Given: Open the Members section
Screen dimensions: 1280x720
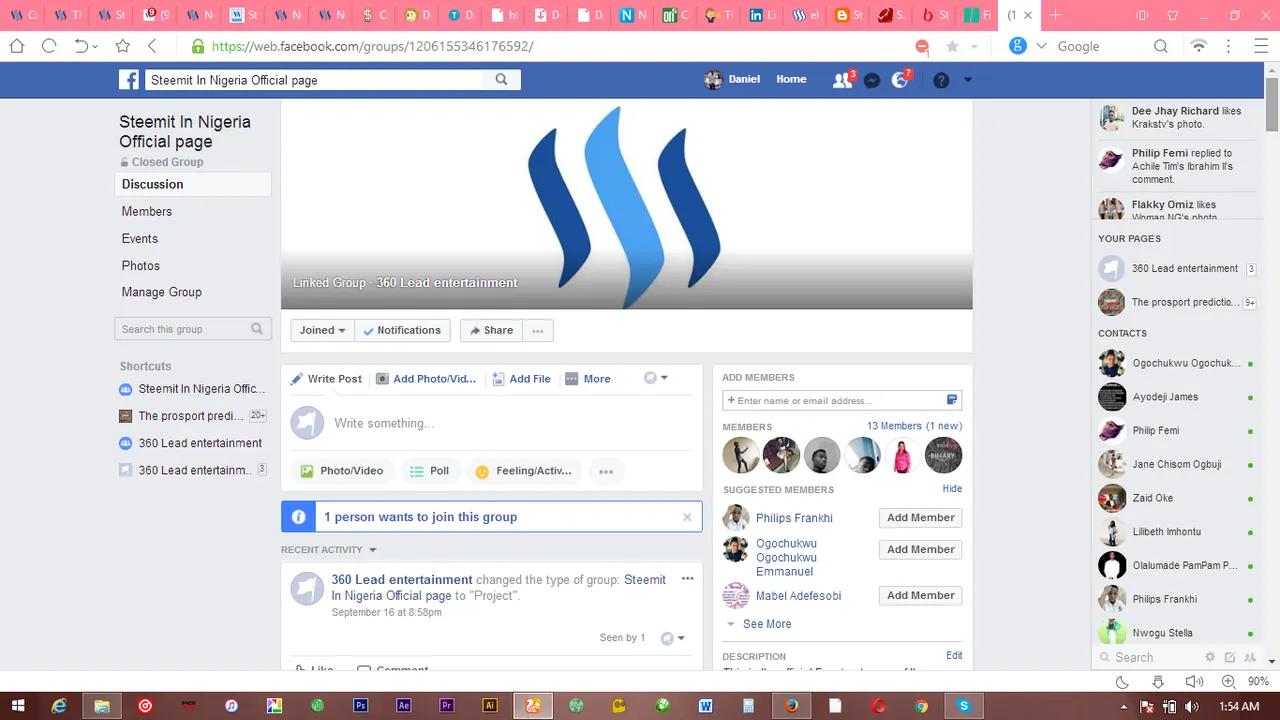Looking at the screenshot, I should point(147,211).
